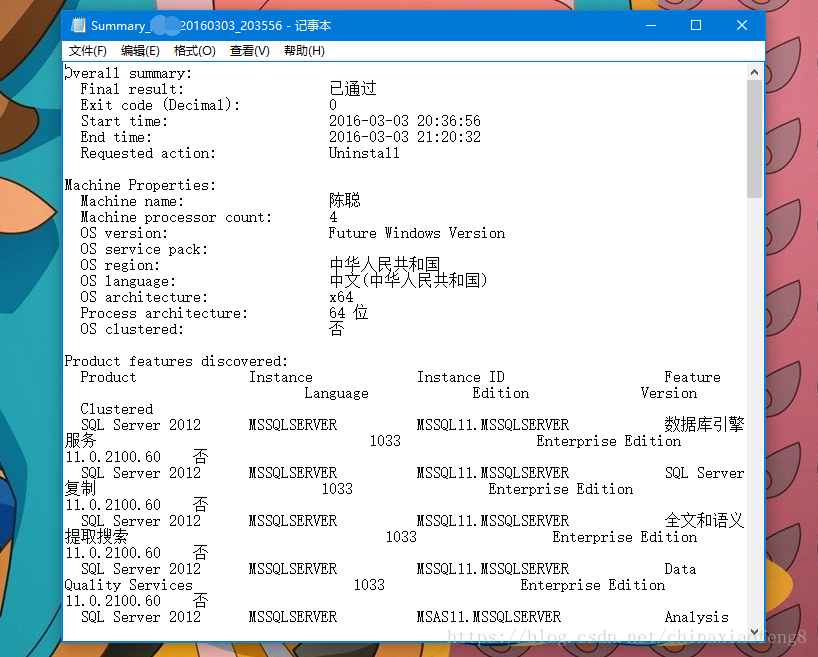Click the 'Machine Properties:' heading
The height and width of the screenshot is (657, 818).
[x=140, y=185]
